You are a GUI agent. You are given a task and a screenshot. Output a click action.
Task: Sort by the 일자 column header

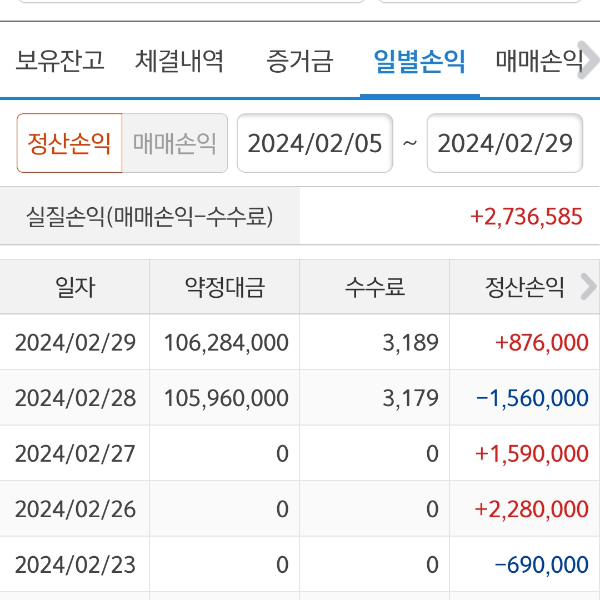tap(75, 288)
